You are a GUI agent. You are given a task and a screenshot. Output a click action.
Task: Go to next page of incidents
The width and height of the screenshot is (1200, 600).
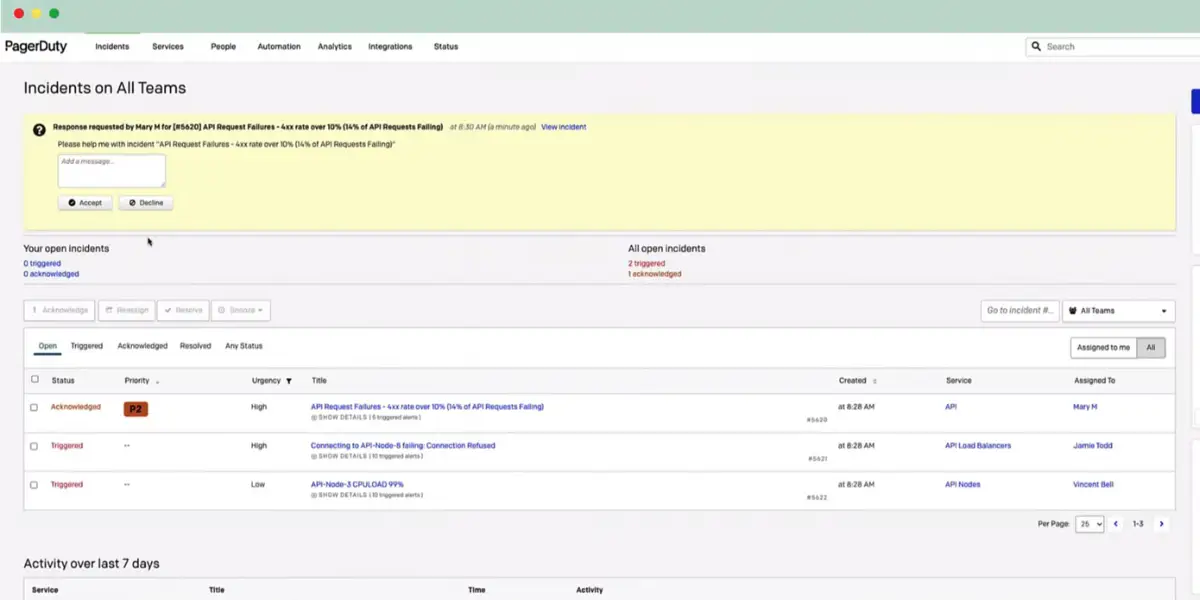coord(1161,524)
